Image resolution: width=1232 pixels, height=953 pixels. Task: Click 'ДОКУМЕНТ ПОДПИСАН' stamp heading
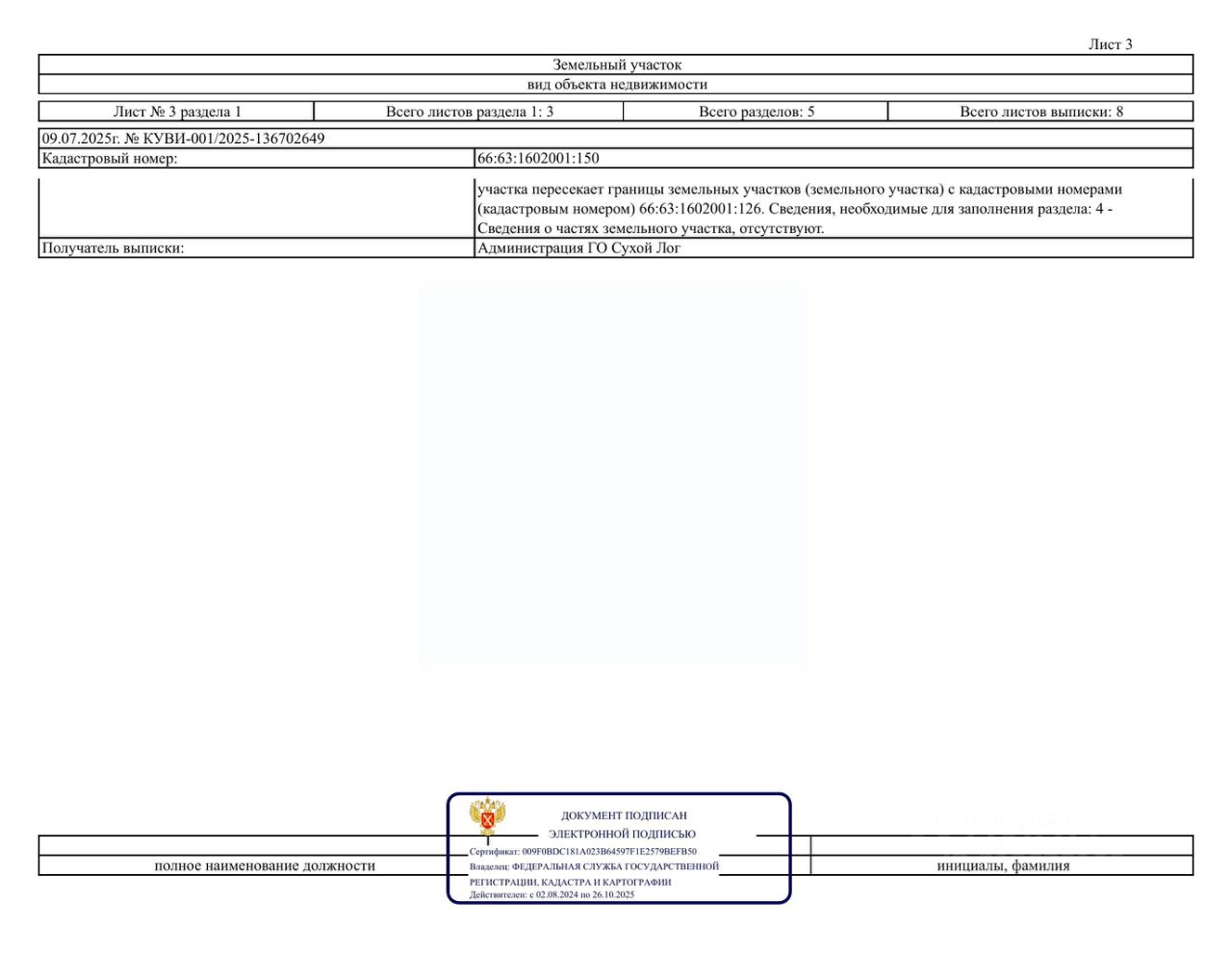(x=624, y=815)
